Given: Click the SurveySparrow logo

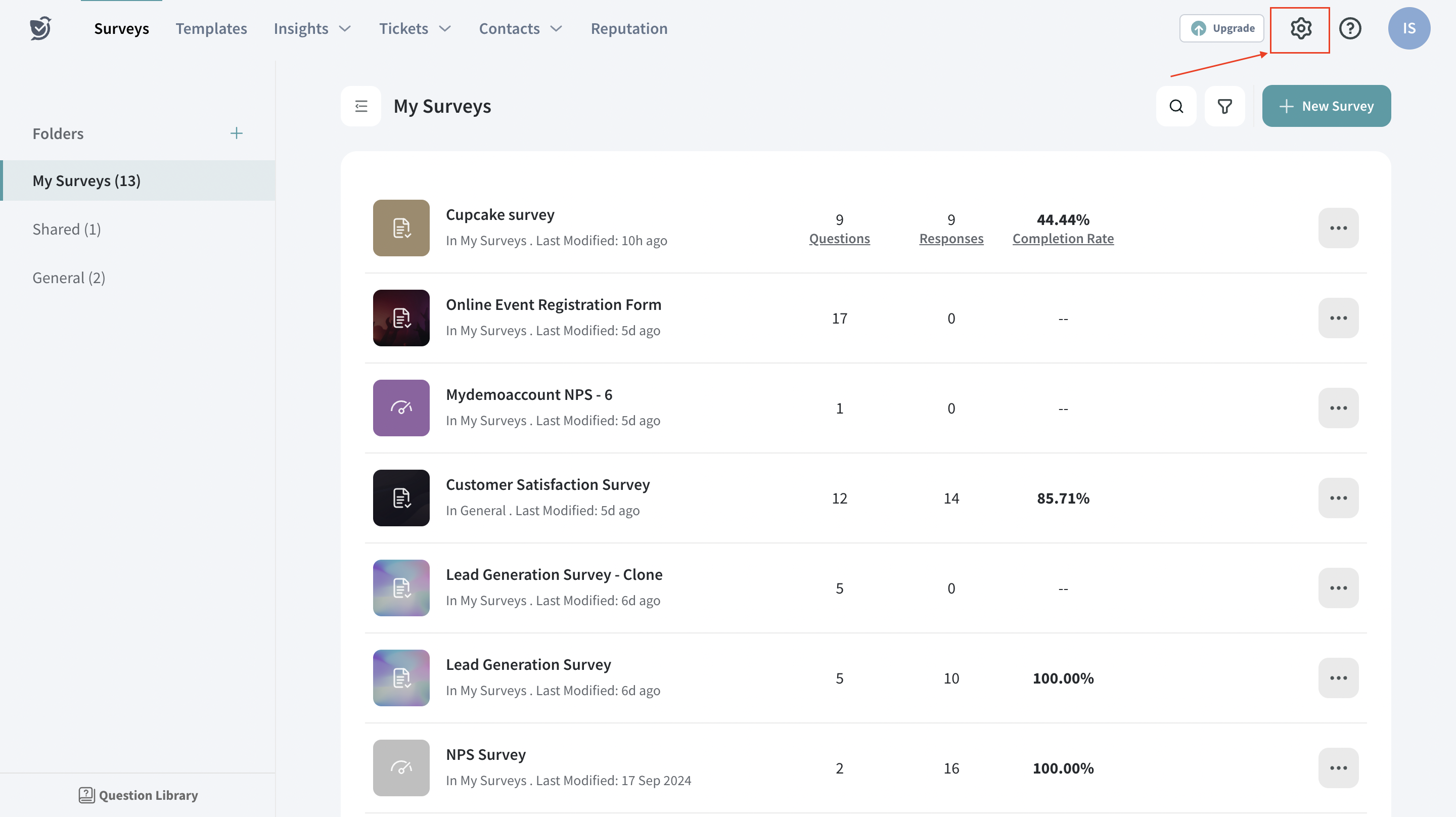Looking at the screenshot, I should coord(40,28).
